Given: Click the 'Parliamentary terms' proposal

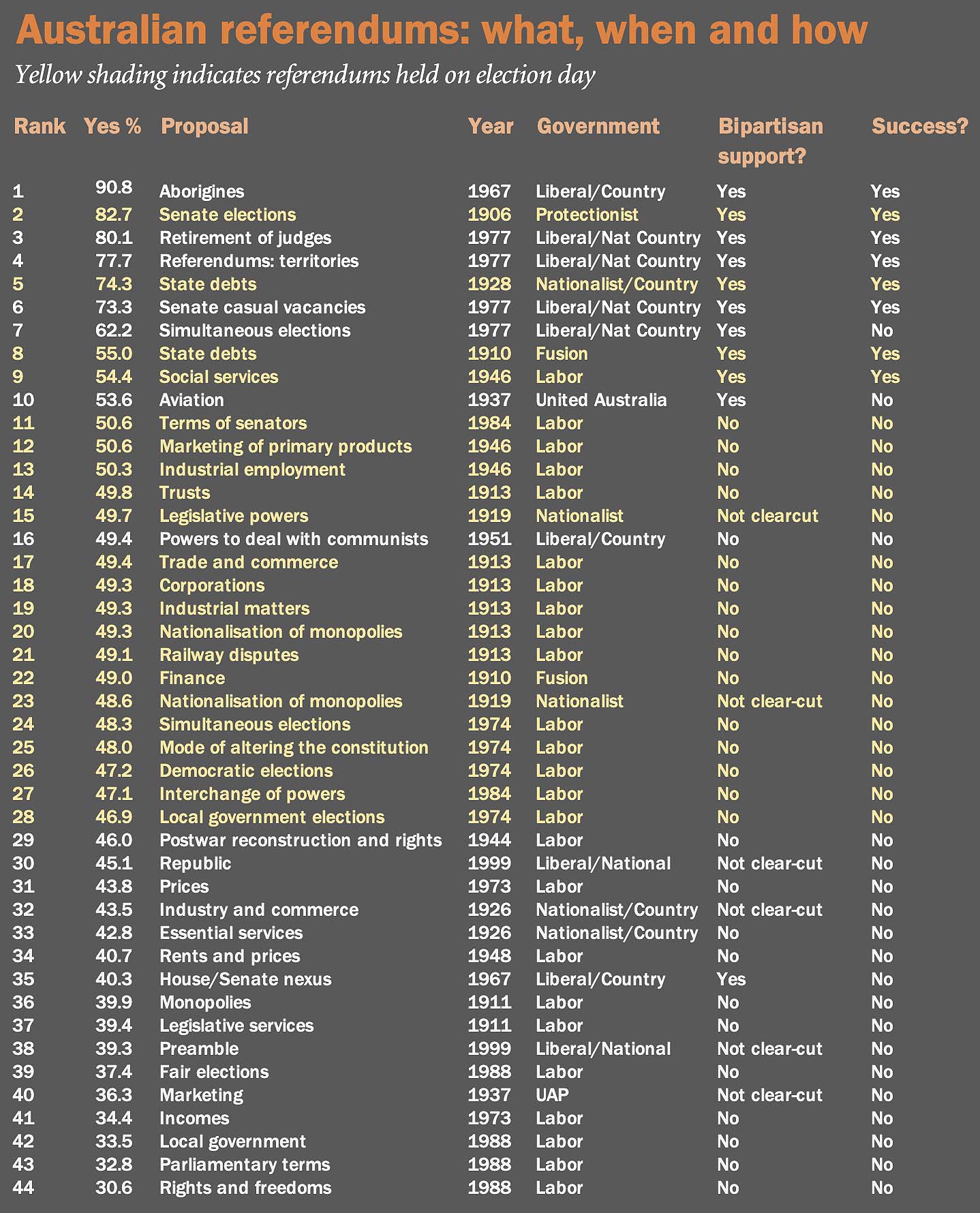Looking at the screenshot, I should [245, 1165].
